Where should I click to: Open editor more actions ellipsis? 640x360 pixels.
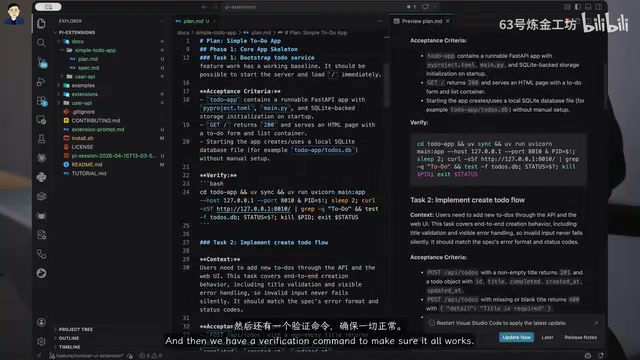click(x=380, y=21)
